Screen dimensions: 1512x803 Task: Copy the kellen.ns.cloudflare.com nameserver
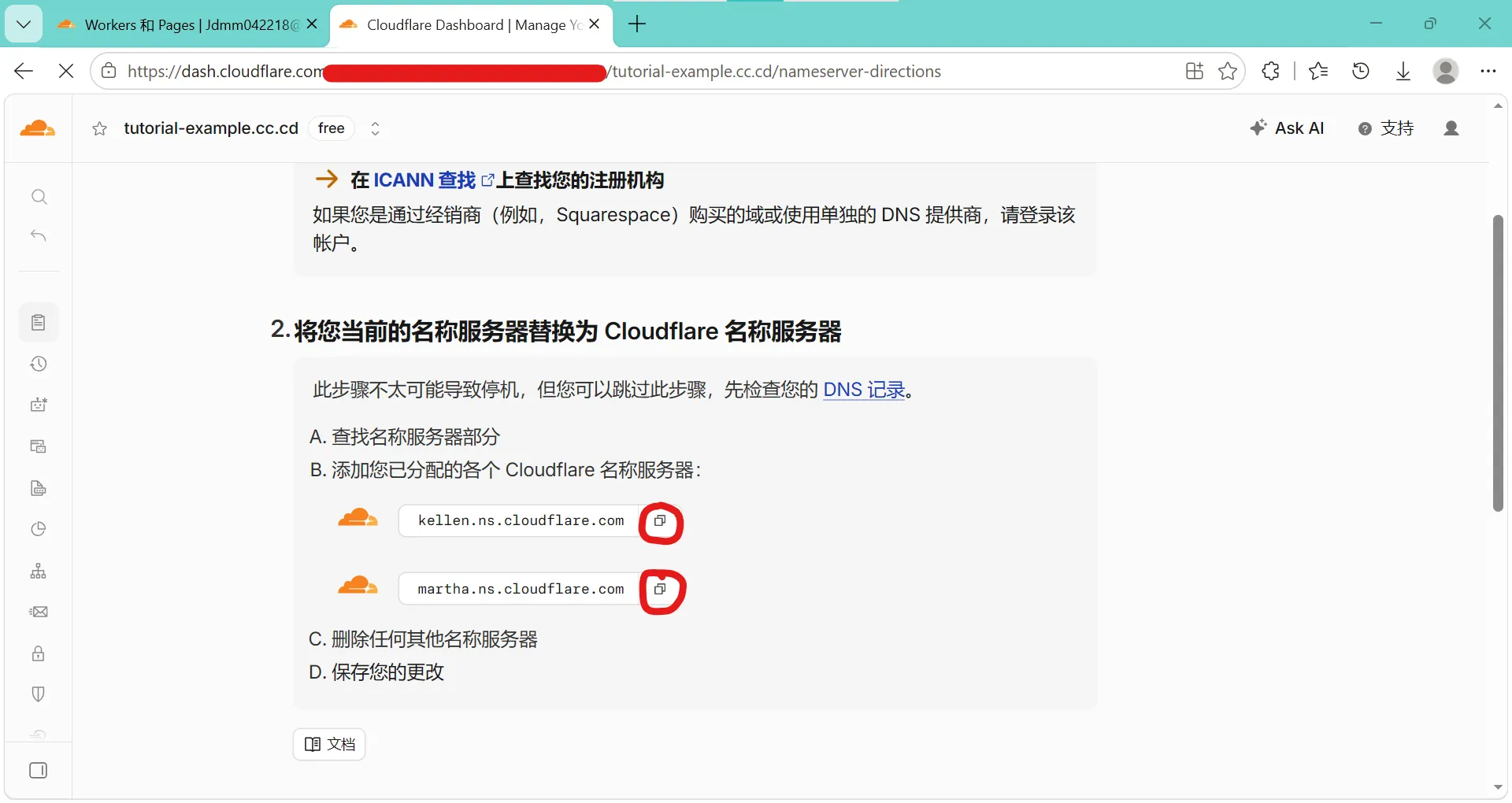pyautogui.click(x=660, y=521)
